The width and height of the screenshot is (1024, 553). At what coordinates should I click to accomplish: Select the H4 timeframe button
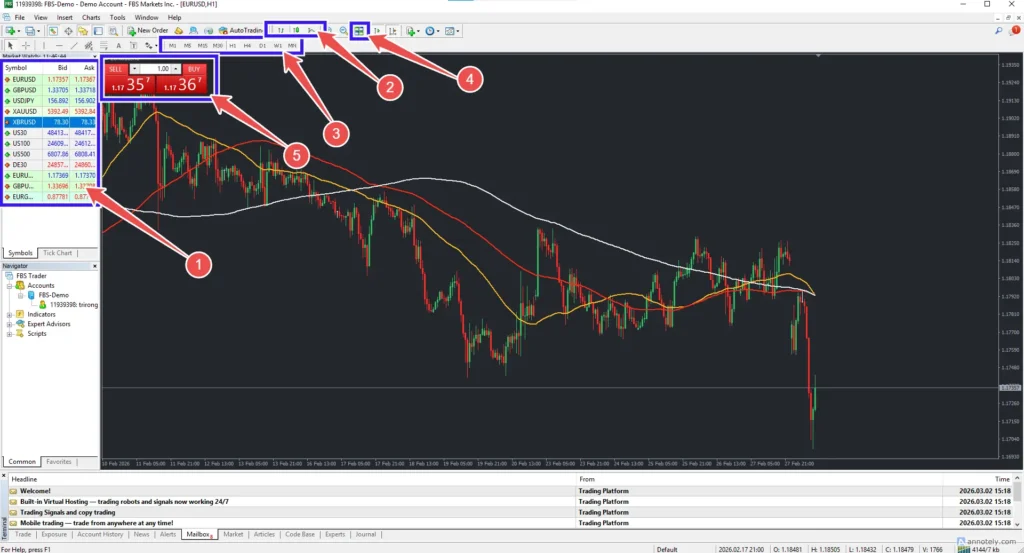(x=247, y=46)
